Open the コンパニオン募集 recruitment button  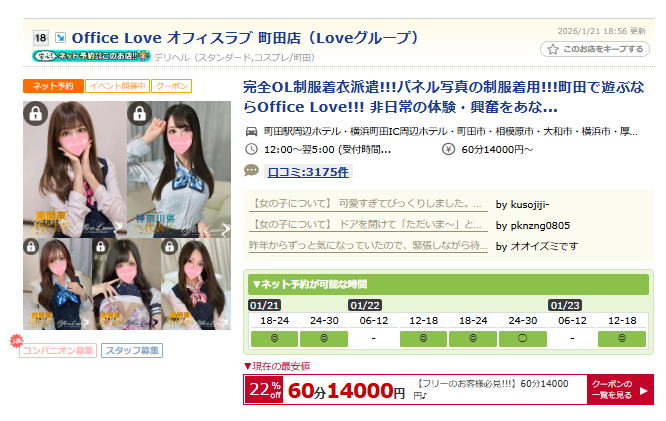tap(58, 350)
